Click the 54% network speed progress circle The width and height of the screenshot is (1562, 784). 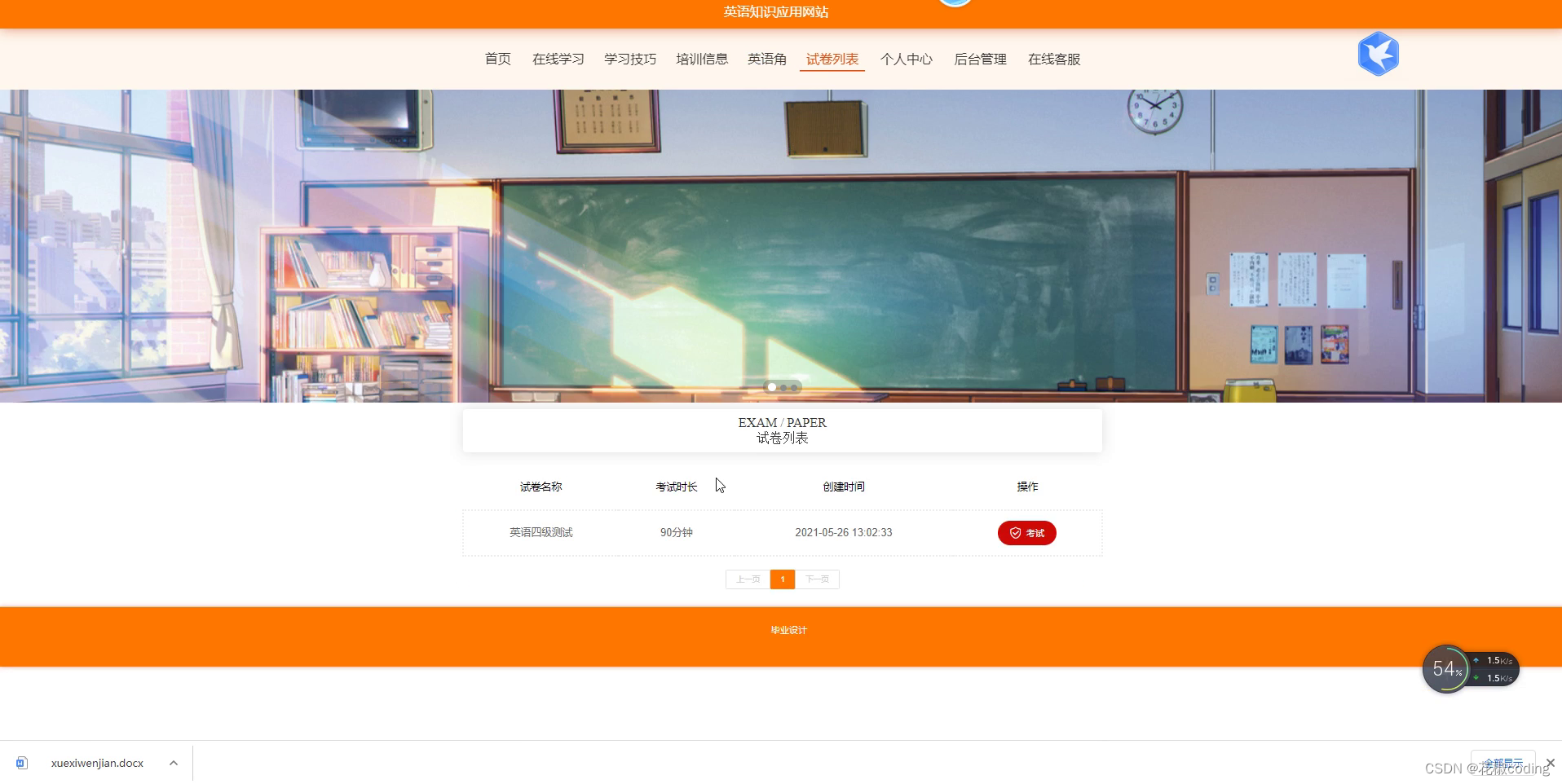coord(1447,669)
